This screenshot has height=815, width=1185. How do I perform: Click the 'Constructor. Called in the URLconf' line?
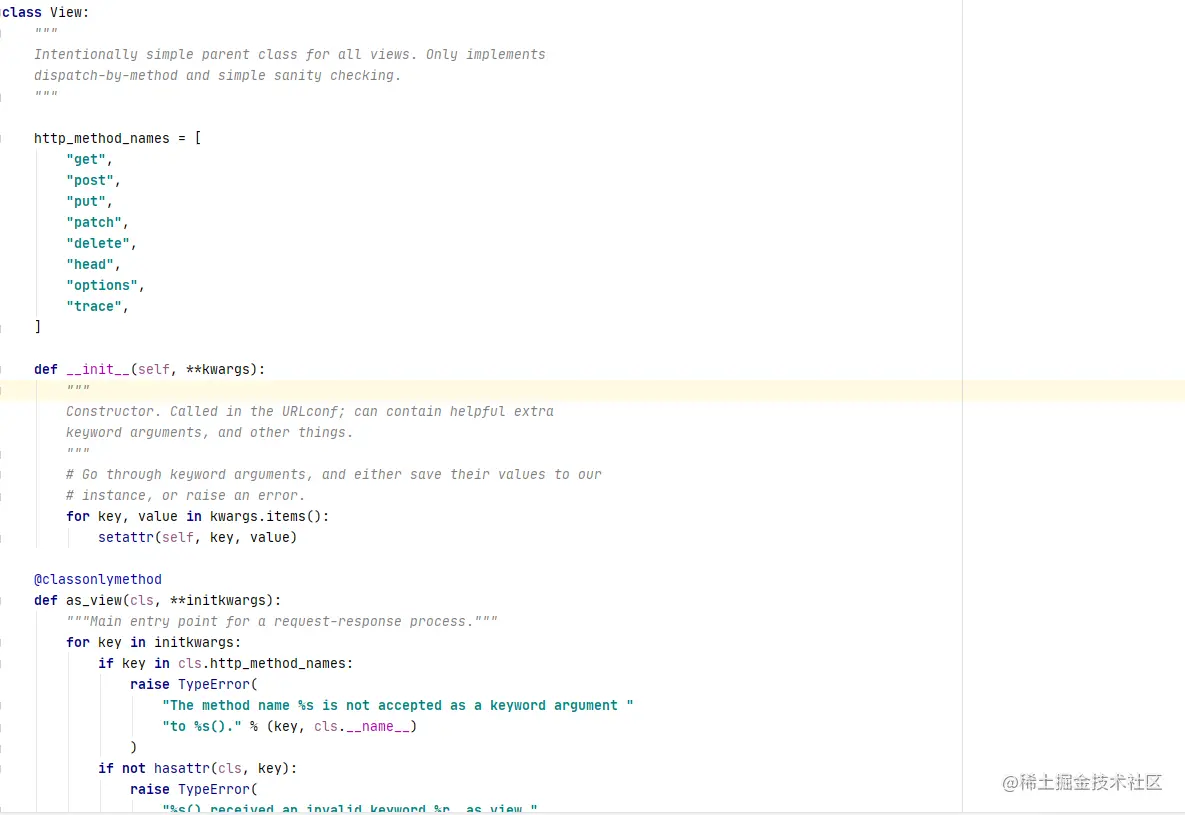coord(310,411)
